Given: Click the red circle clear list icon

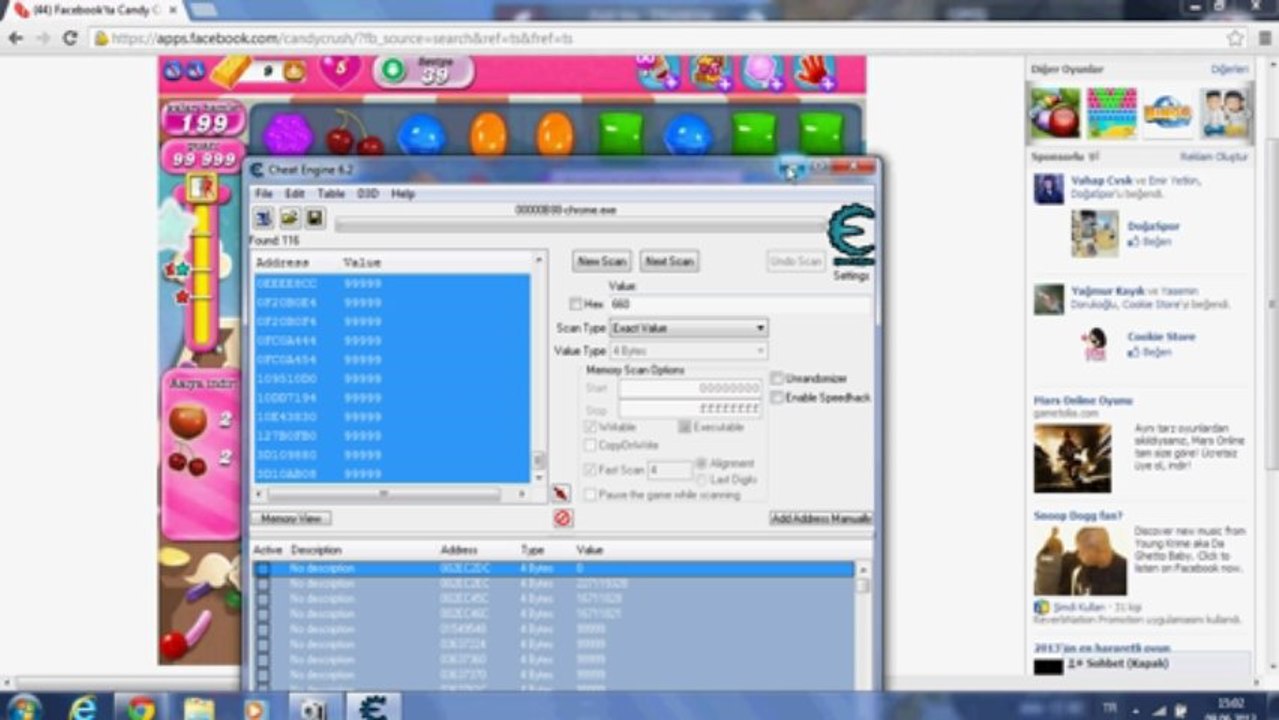Looking at the screenshot, I should (x=563, y=518).
